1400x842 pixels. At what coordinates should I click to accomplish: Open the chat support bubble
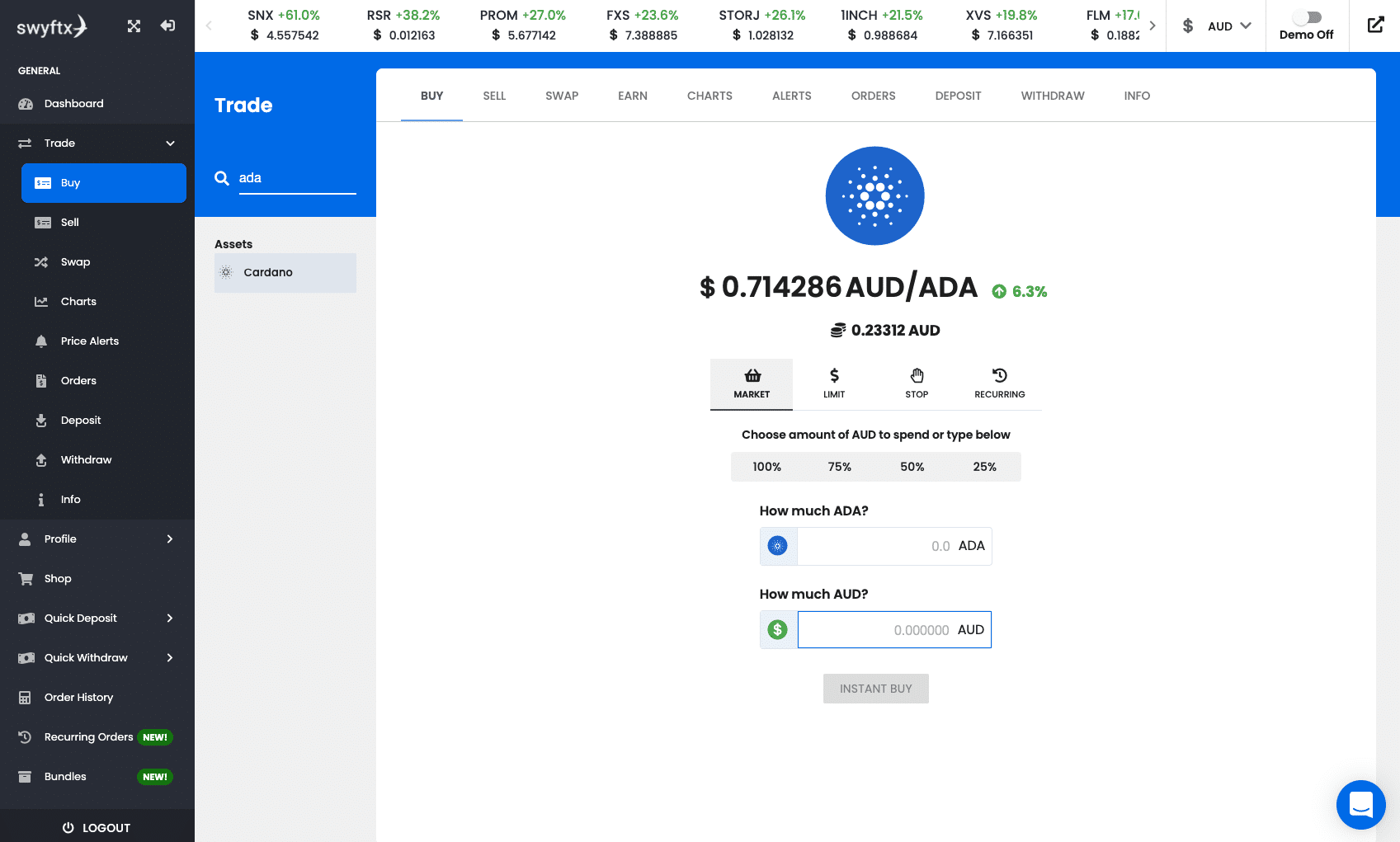1361,805
